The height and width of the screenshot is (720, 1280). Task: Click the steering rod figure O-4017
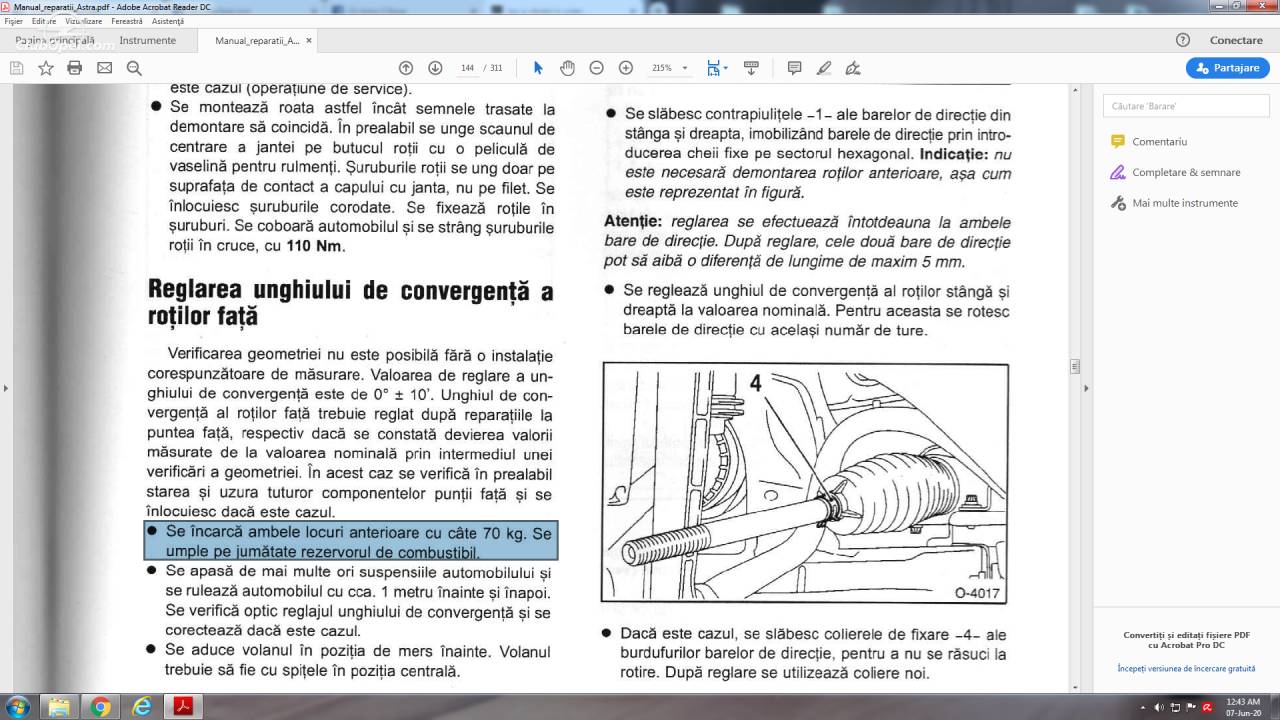tap(805, 483)
